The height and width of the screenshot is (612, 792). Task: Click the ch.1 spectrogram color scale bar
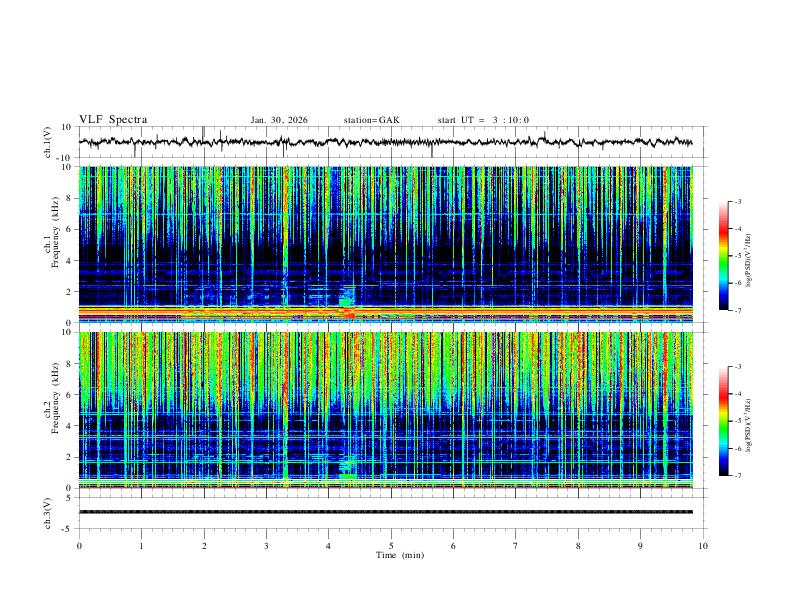point(723,256)
